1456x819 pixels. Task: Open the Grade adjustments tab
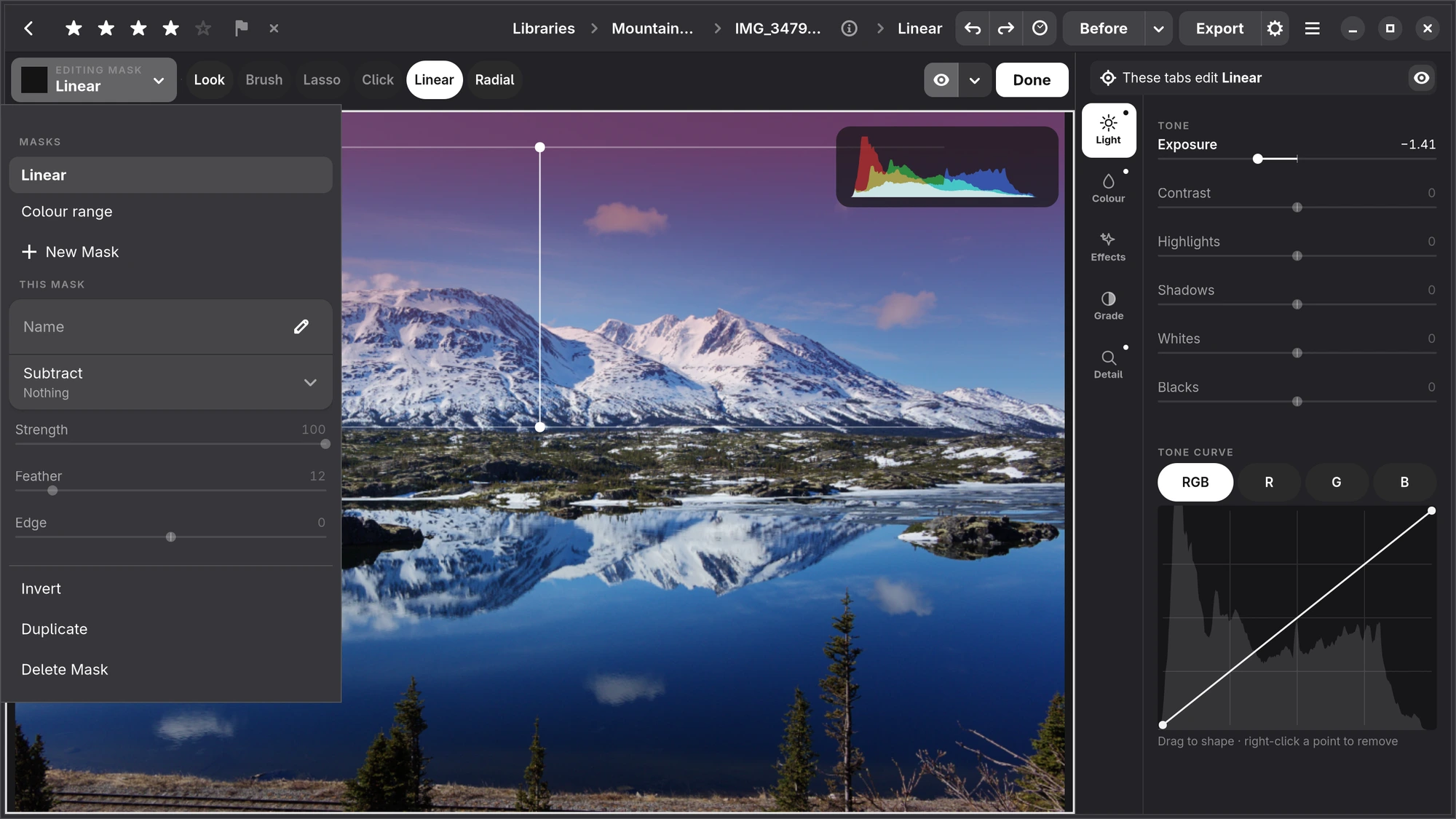(x=1108, y=306)
